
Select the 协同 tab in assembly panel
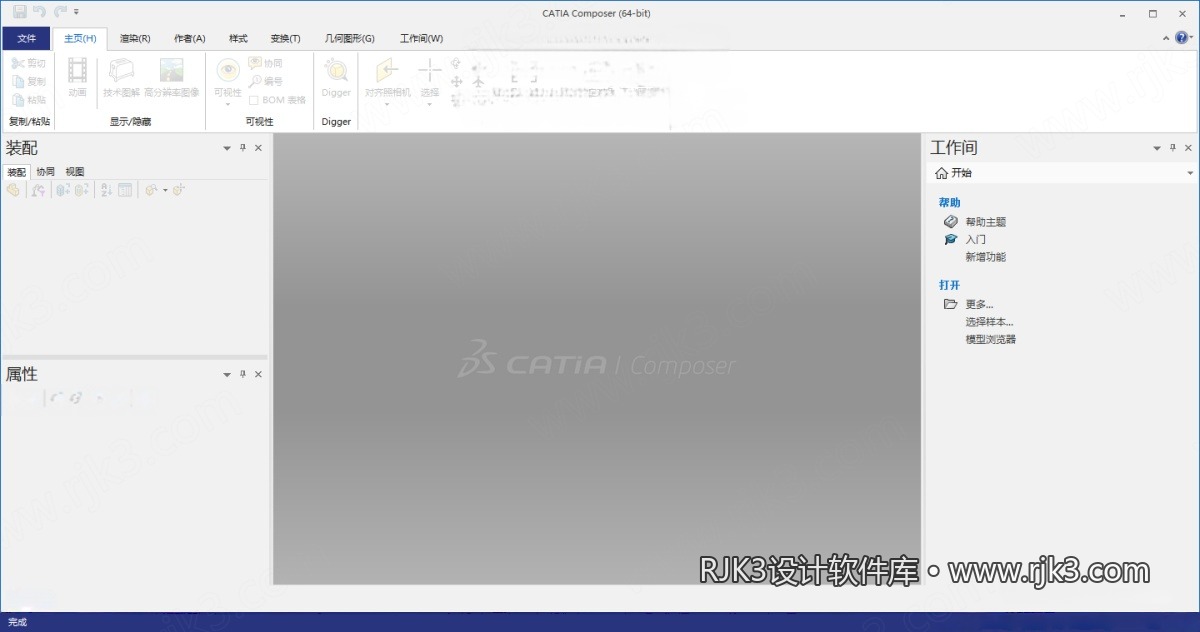(45, 172)
